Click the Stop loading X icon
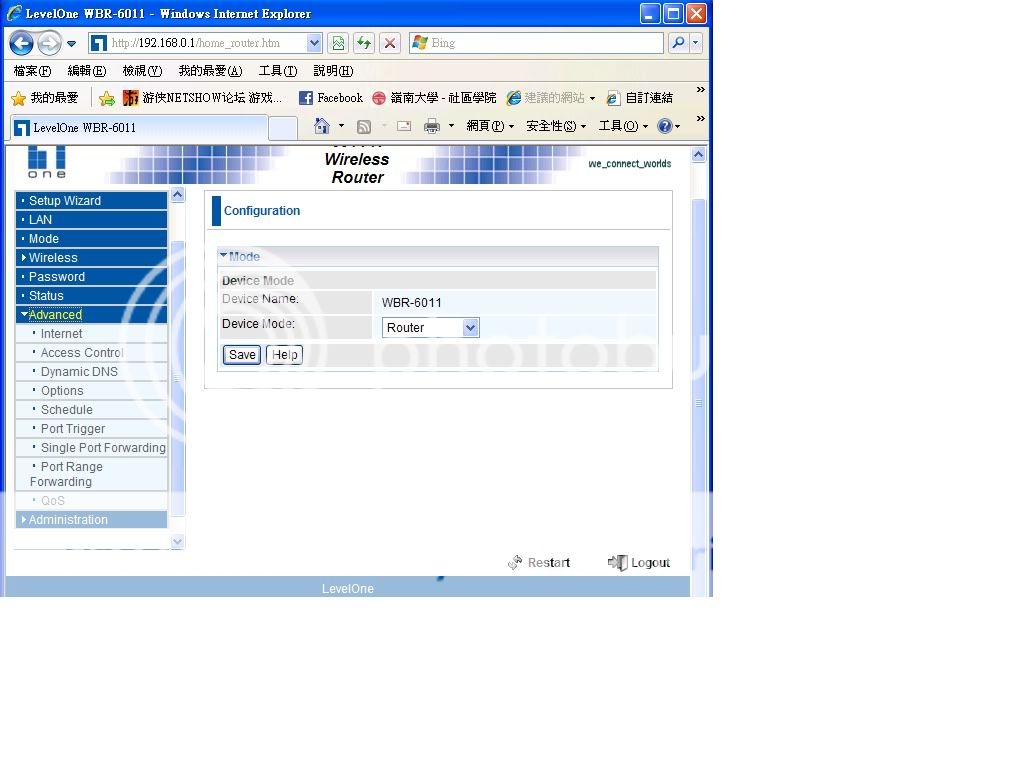This screenshot has height=768, width=1024. coord(390,43)
